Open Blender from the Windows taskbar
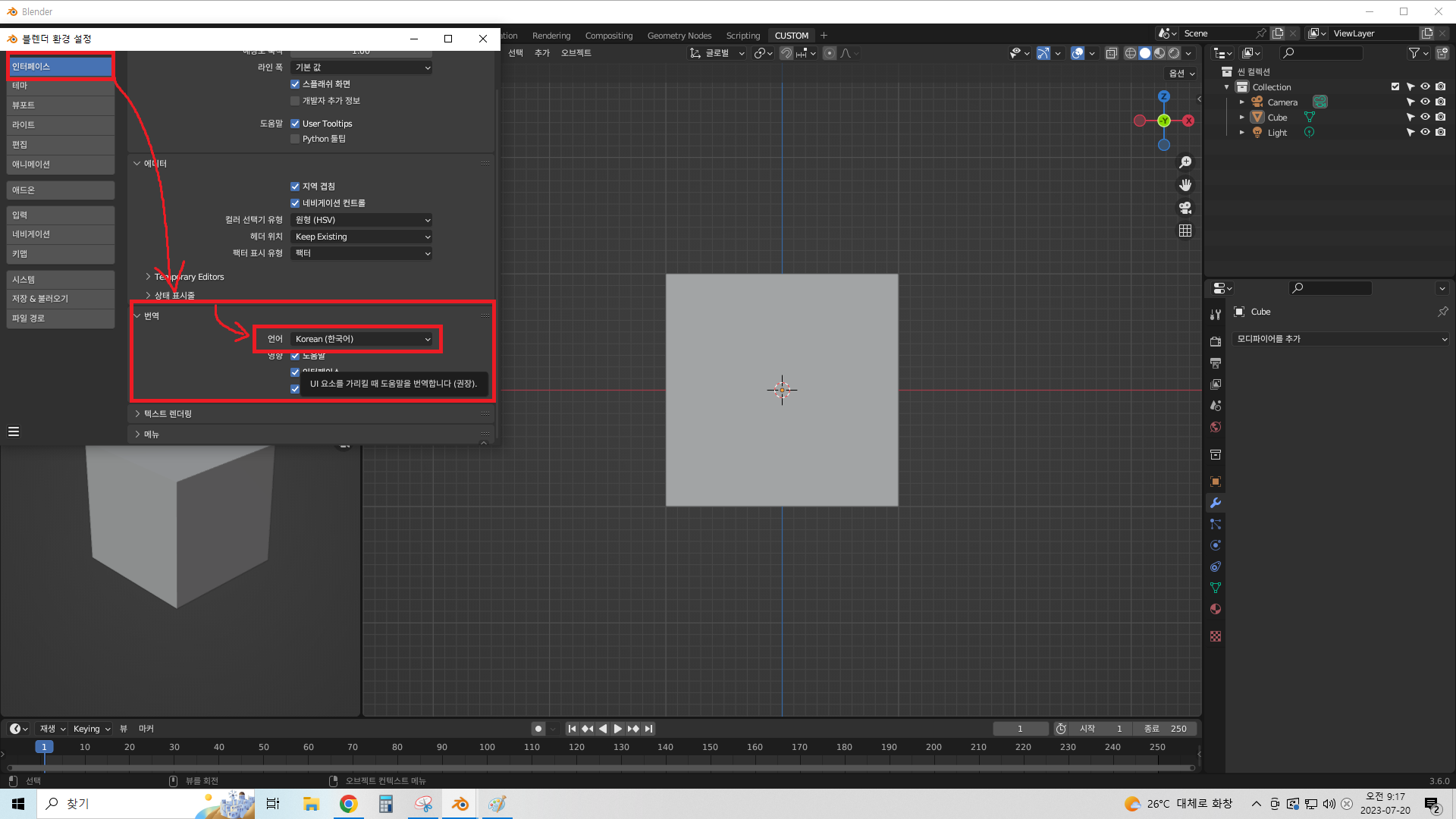Image resolution: width=1456 pixels, height=819 pixels. point(460,804)
